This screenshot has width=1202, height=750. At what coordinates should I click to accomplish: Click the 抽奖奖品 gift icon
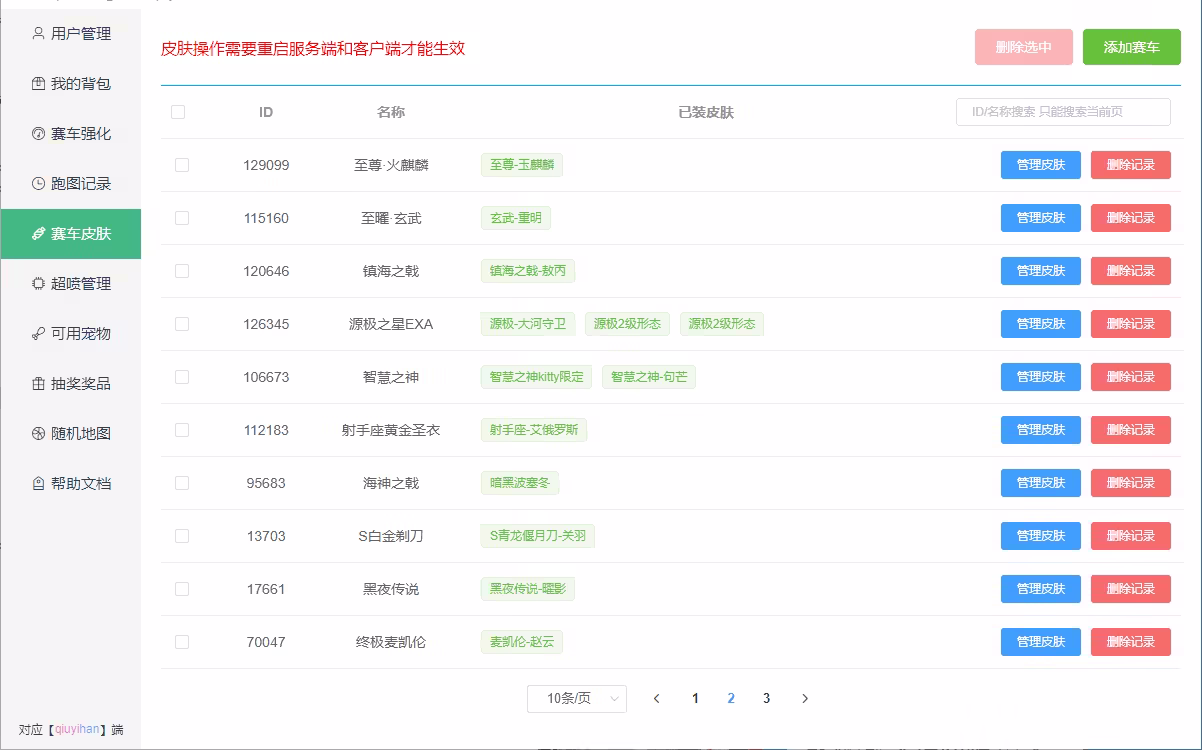(38, 384)
